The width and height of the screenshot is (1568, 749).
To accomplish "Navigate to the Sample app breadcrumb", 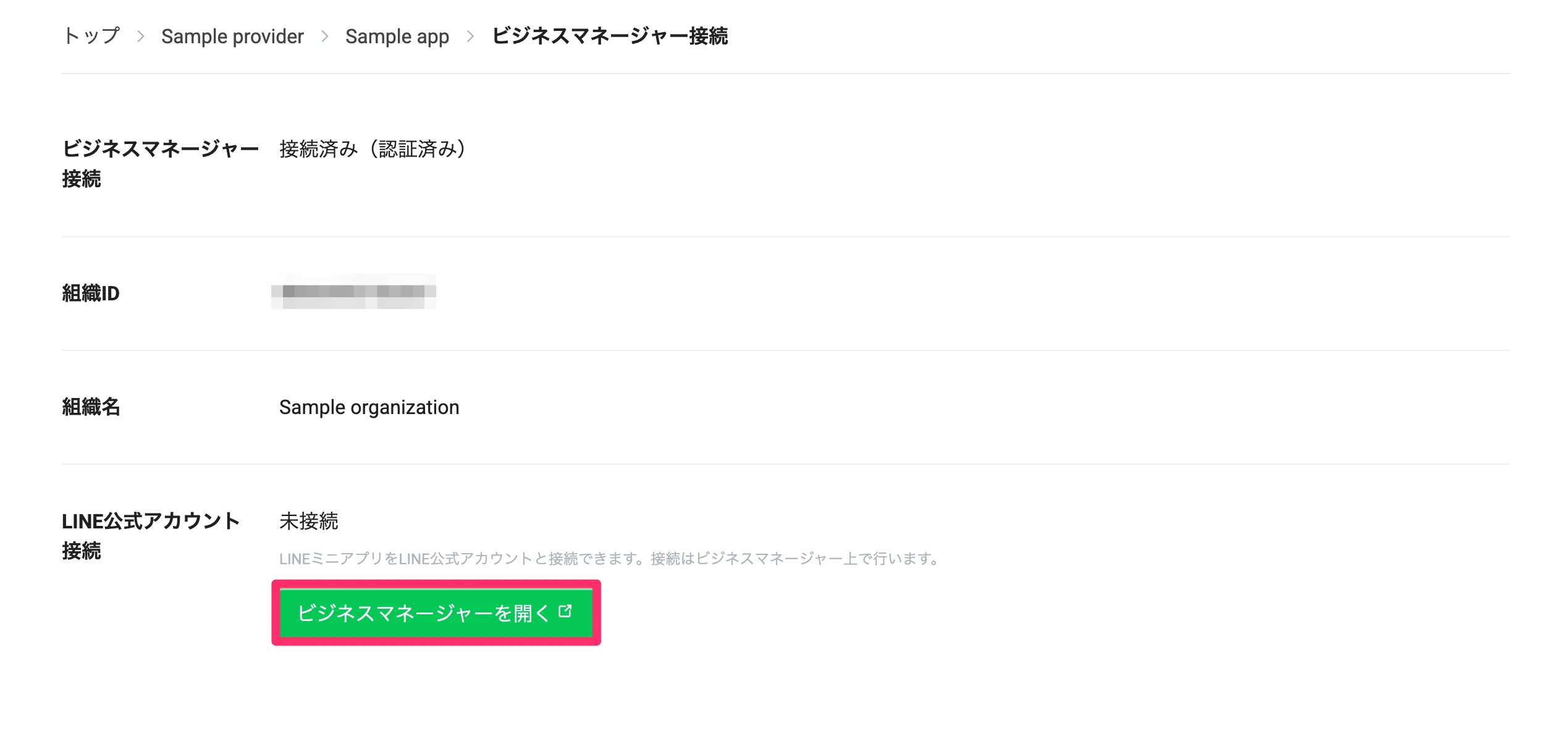I will coord(397,36).
